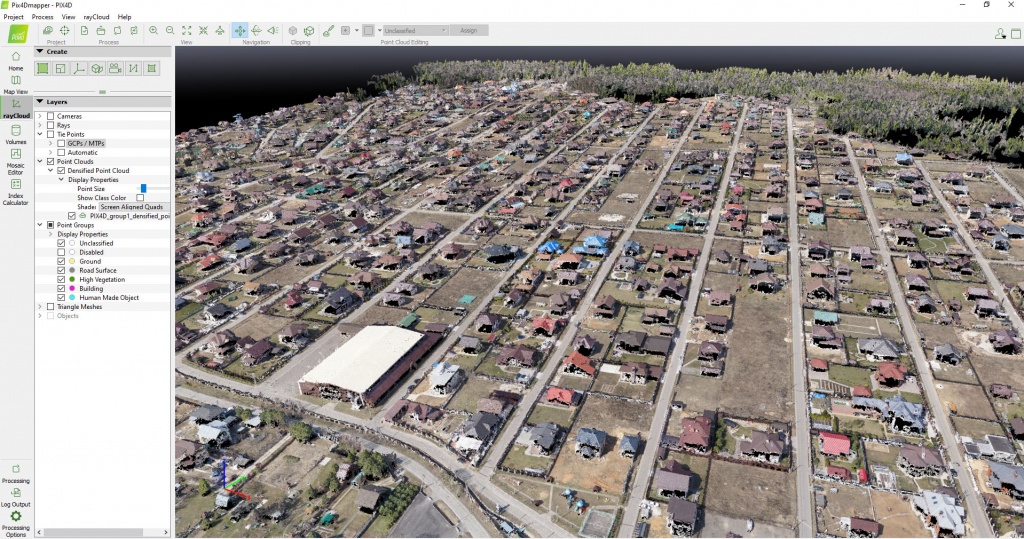The width and height of the screenshot is (1024, 539).
Task: Open the Log Output panel
Action: tap(15, 496)
